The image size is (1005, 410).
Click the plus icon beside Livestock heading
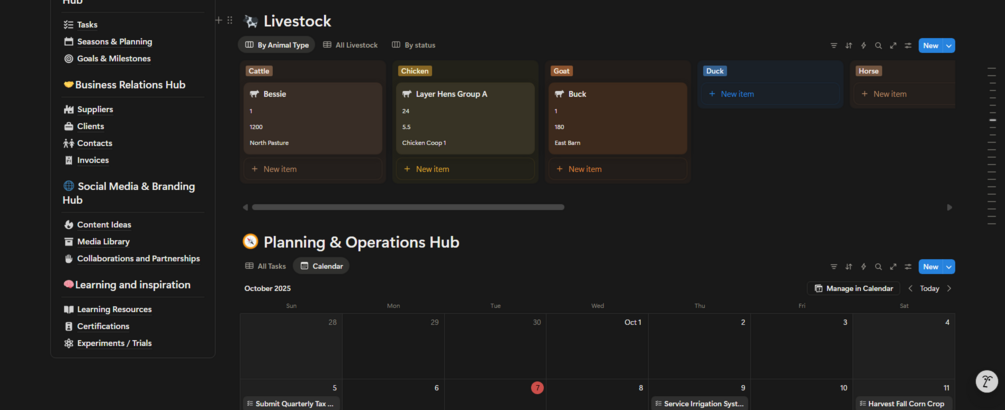tap(219, 20)
